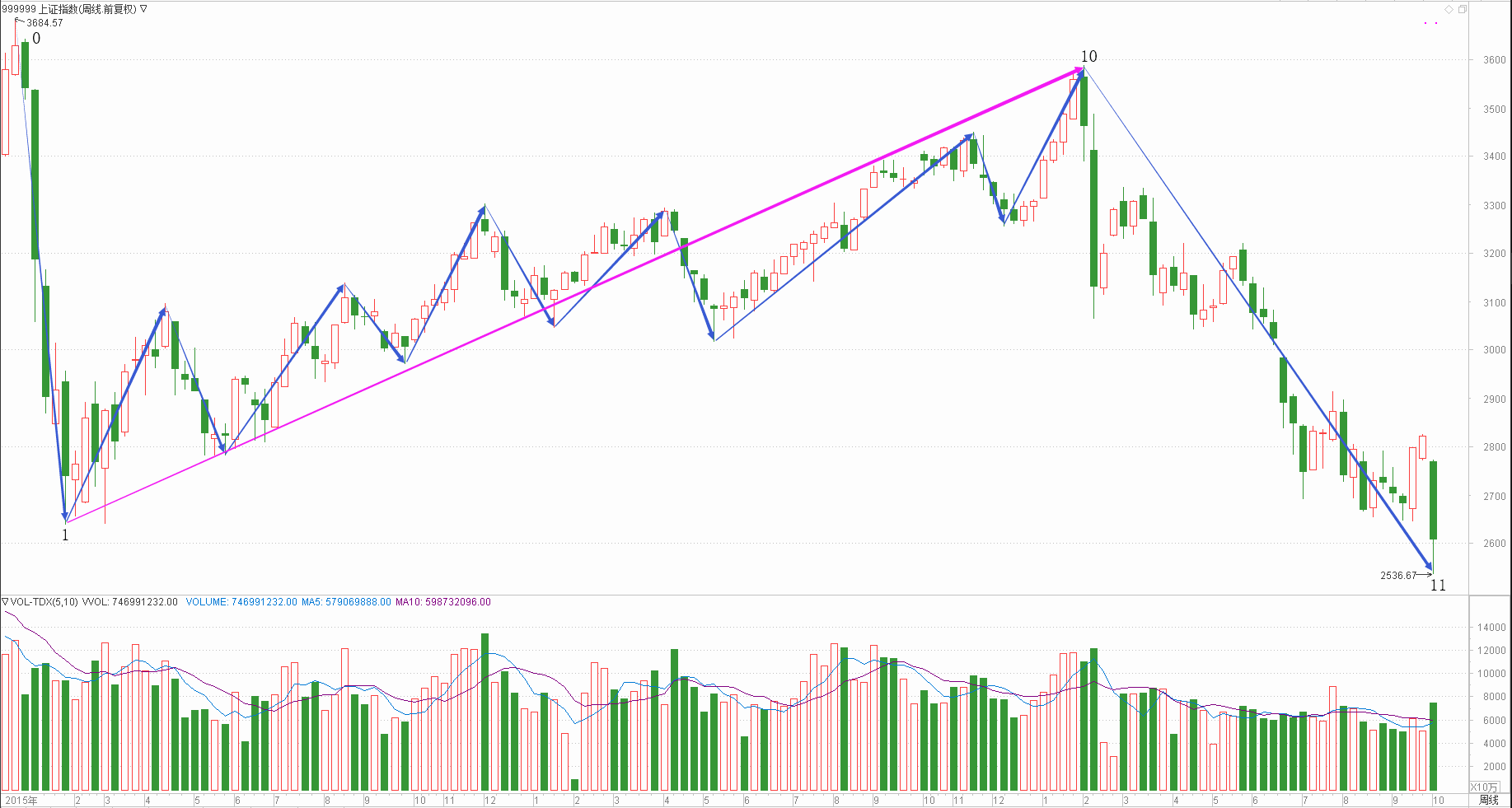Click wave label 11 at the final low
Screen dimensions: 1512x808
pos(1438,586)
